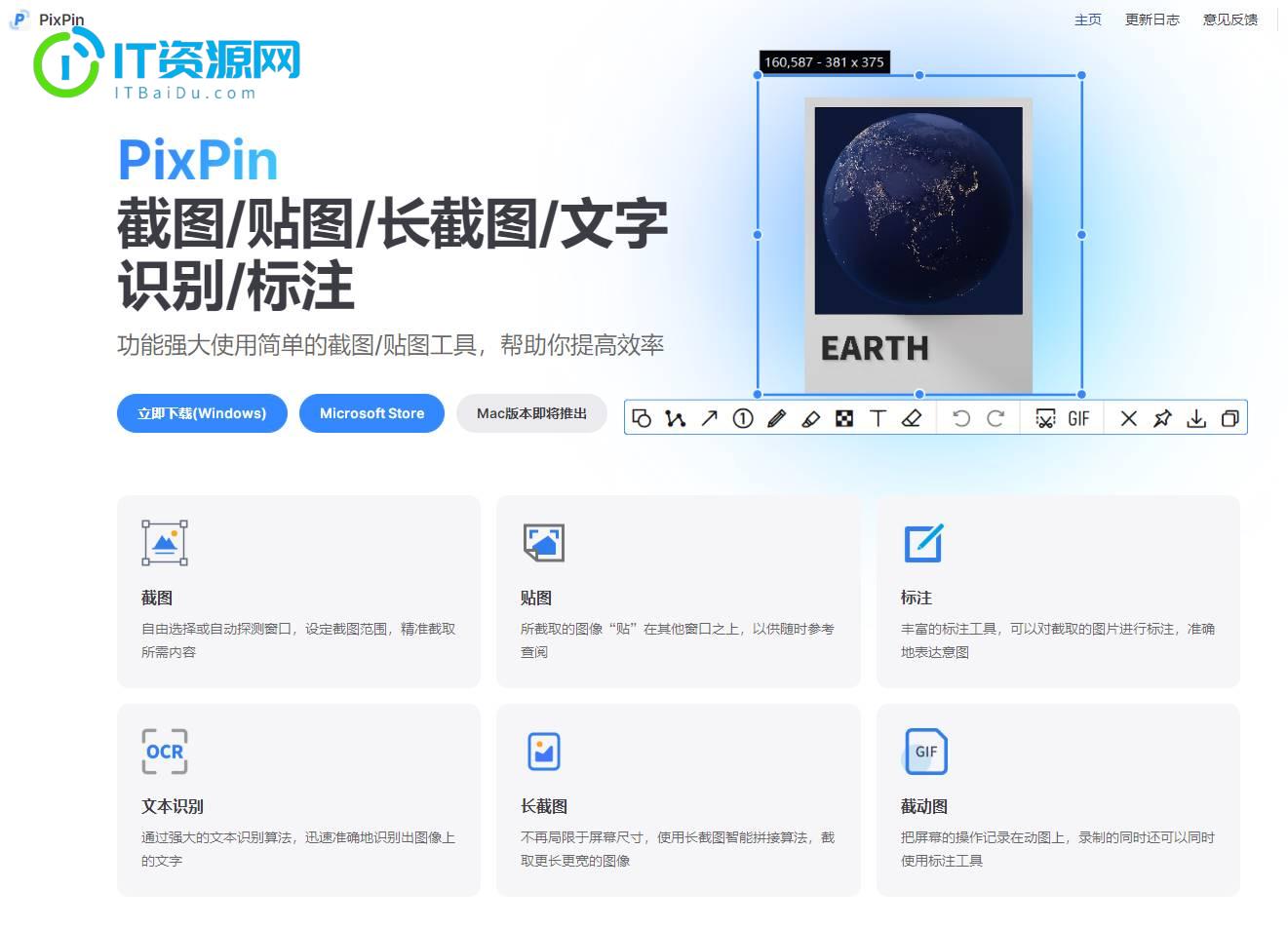Click description starting 不再局限于屏幕尺寸

click(678, 849)
